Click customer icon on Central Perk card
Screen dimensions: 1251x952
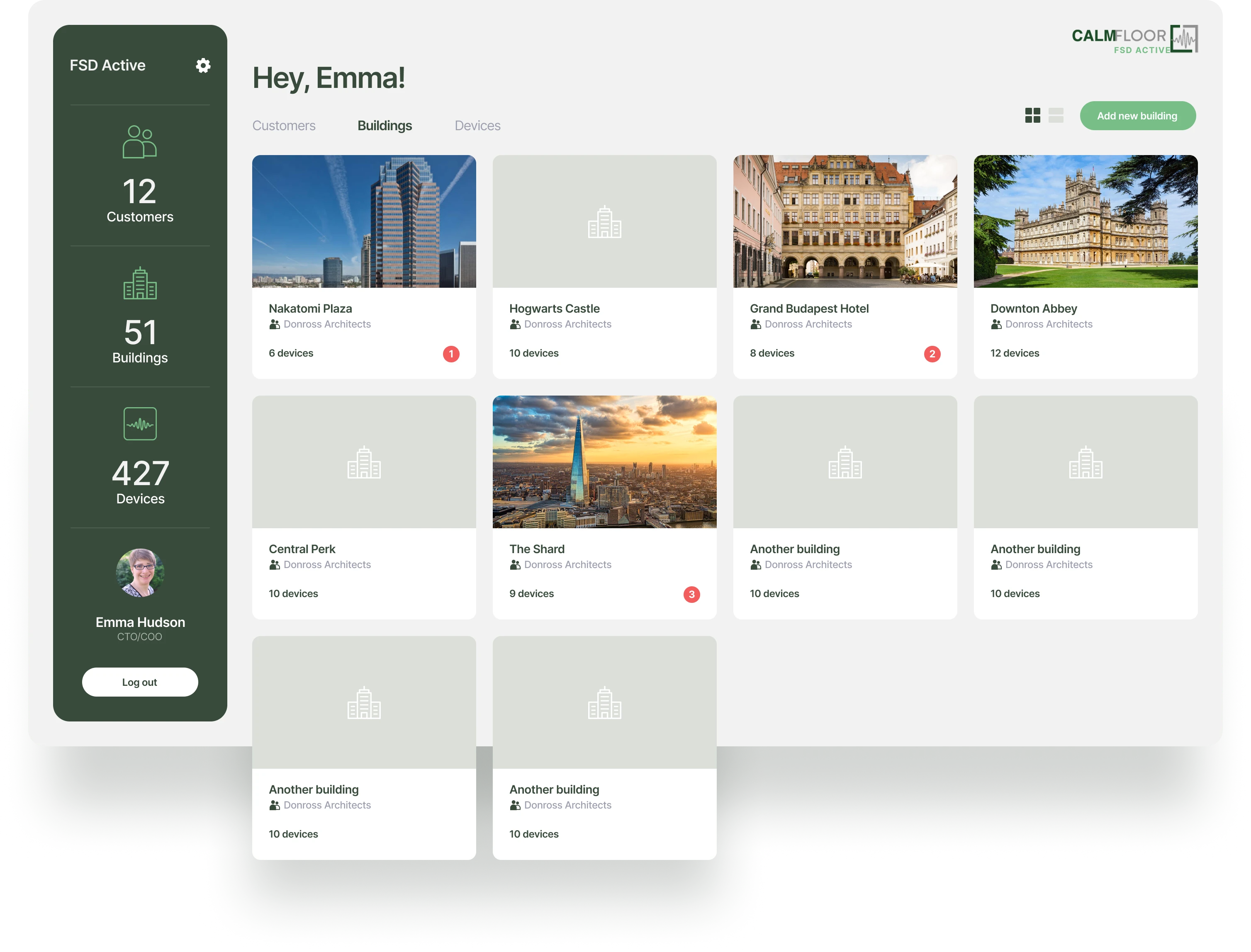click(x=274, y=564)
